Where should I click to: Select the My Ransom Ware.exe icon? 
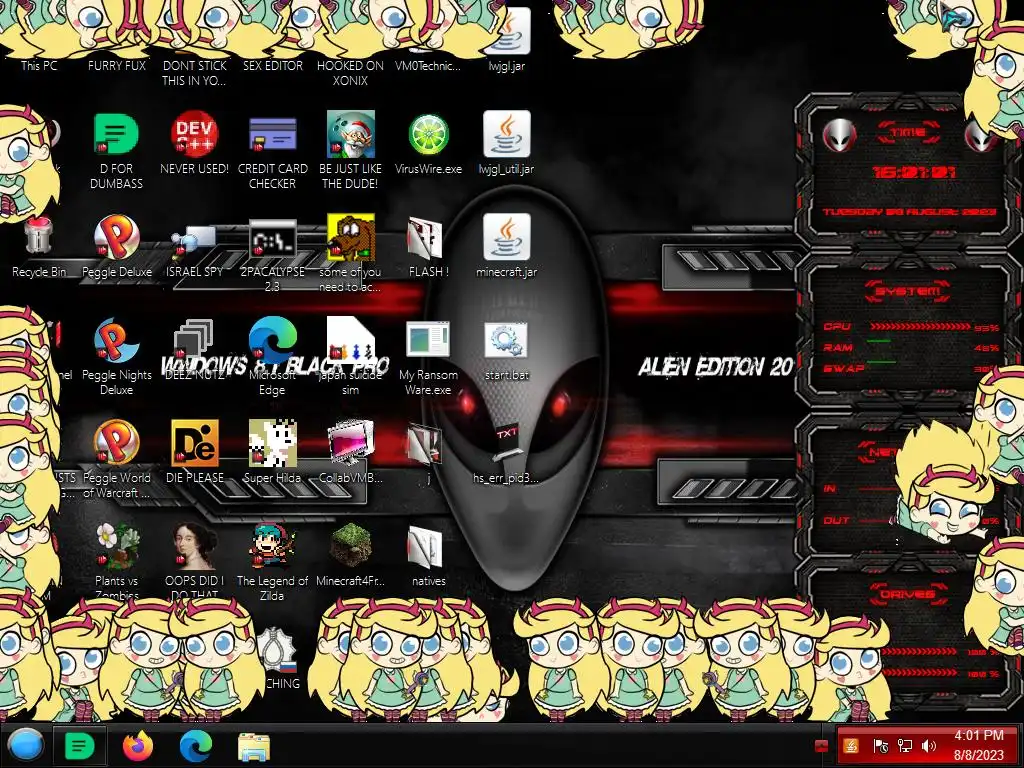[x=428, y=340]
